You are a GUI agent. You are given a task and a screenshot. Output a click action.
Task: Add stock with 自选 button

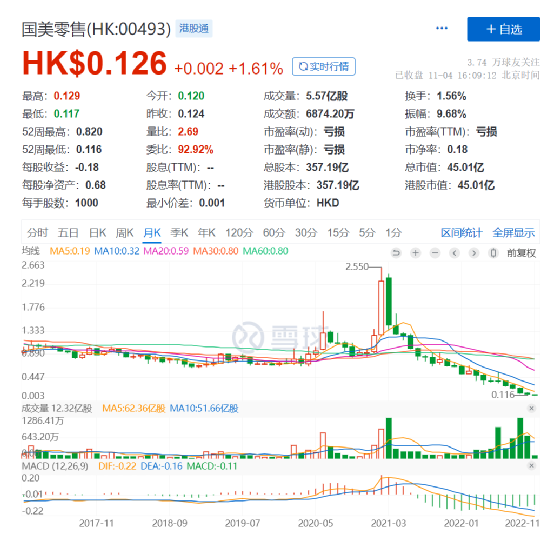(x=503, y=29)
